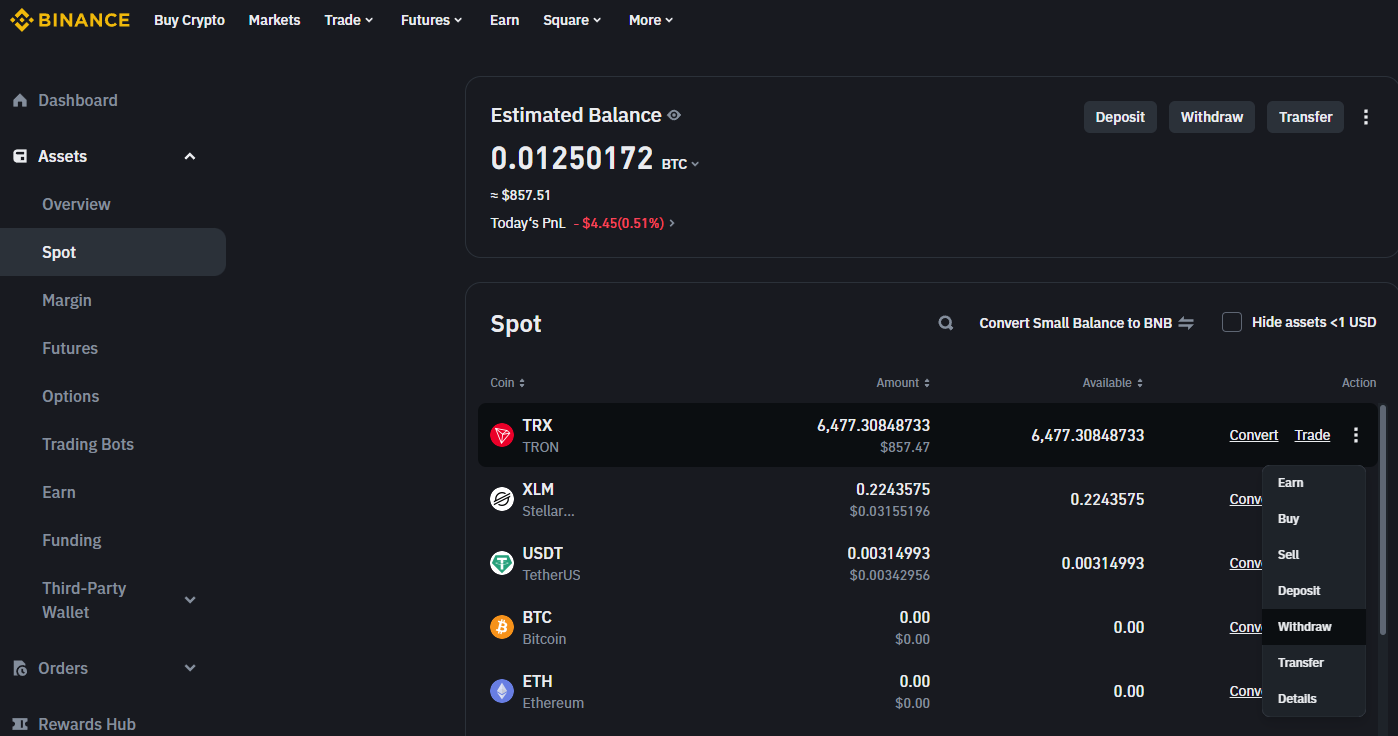Screen dimensions: 1398x736
Task: Select Details in TRX context menu
Action: click(x=1314, y=699)
